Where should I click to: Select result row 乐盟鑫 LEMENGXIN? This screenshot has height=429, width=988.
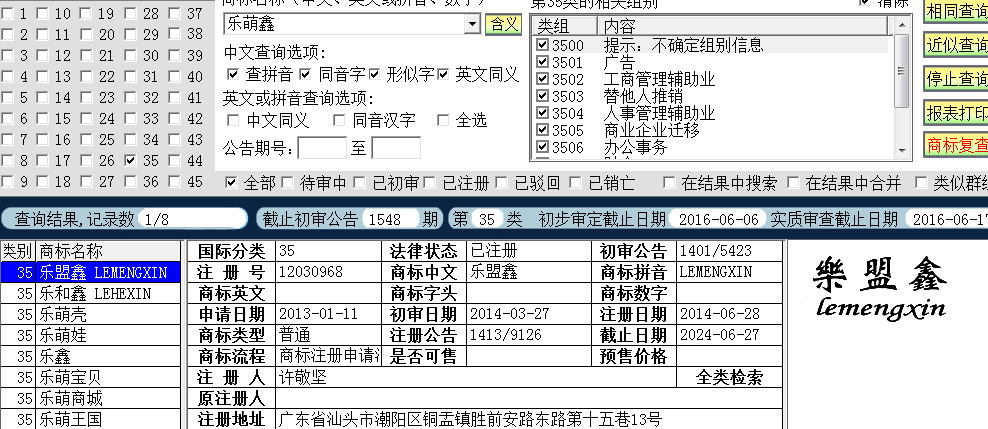tap(90, 272)
